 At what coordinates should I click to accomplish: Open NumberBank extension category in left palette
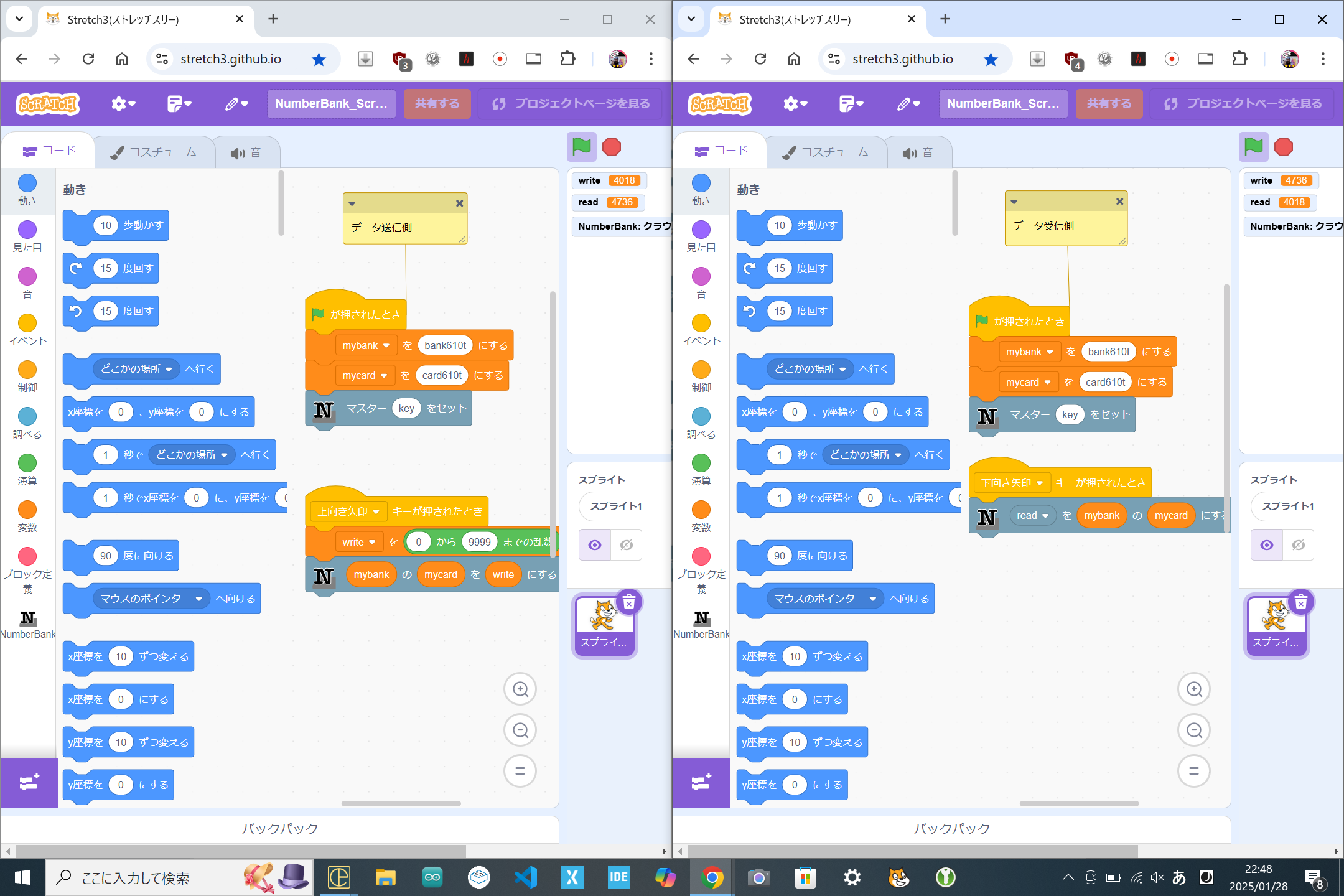(x=27, y=624)
